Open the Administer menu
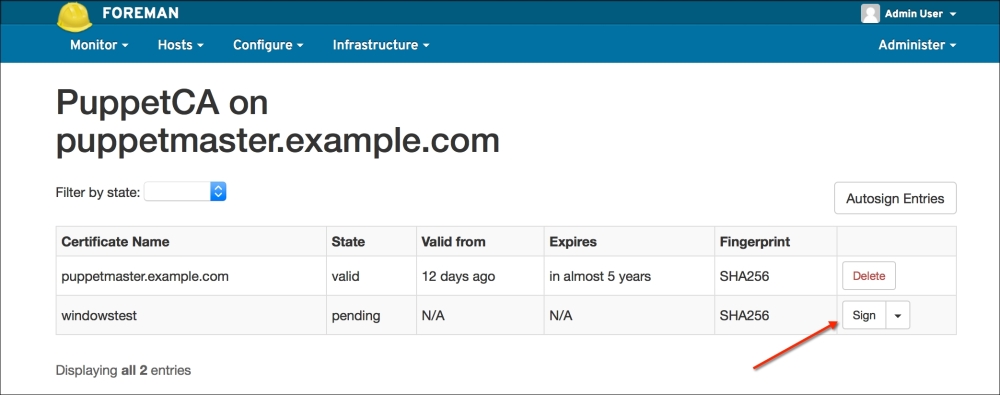1000x395 pixels. click(x=917, y=45)
